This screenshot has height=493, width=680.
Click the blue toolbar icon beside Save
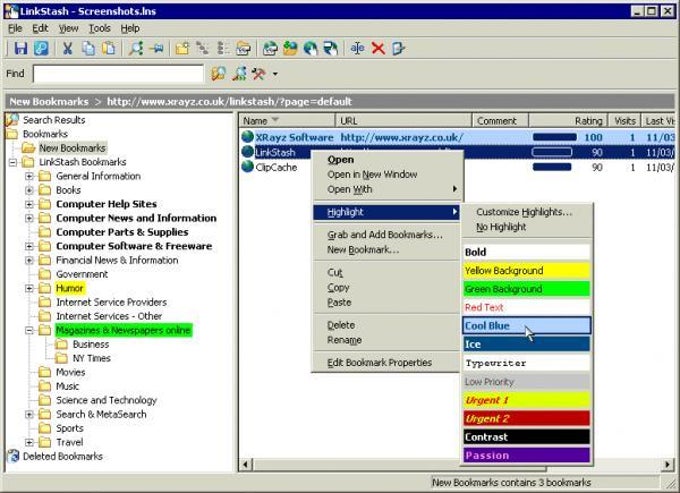(41, 48)
